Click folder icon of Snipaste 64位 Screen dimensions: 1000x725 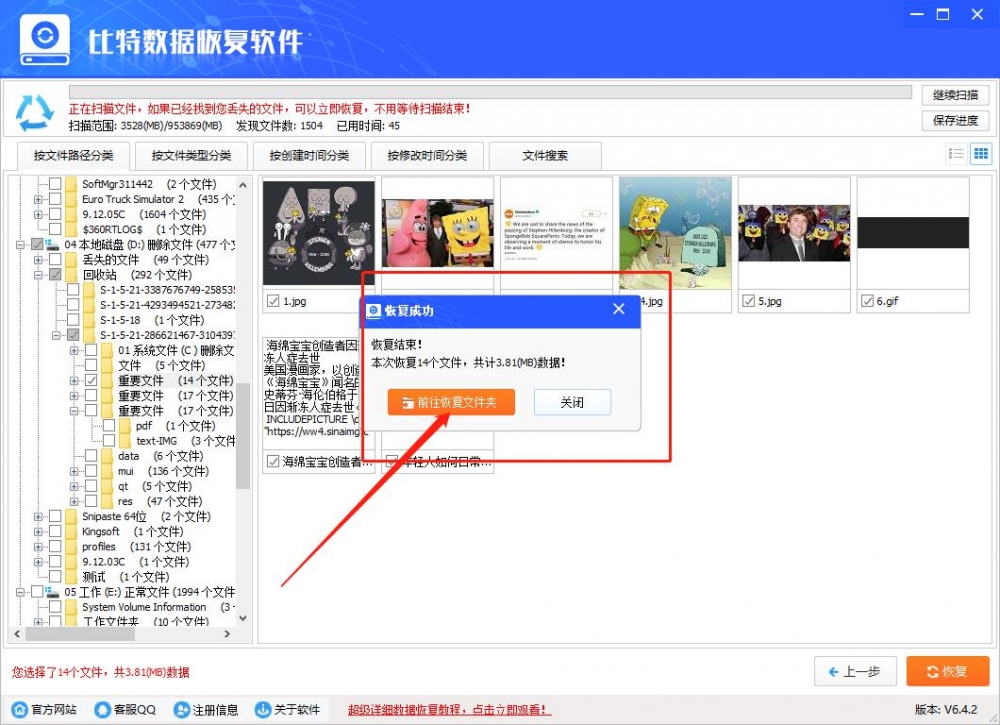(x=71, y=516)
